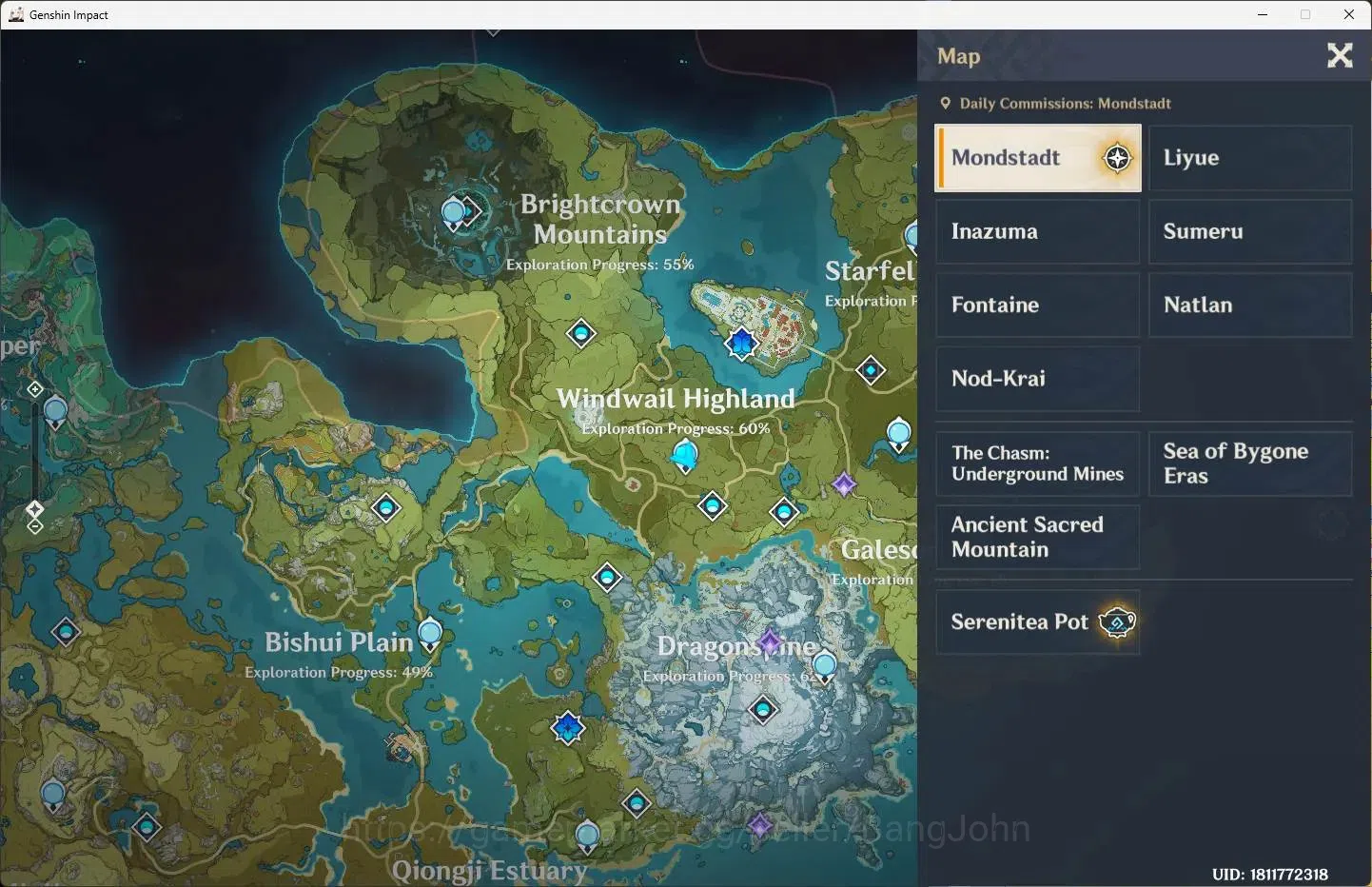Image resolution: width=1372 pixels, height=887 pixels.
Task: Click the teleport waypoint above Windwail Highland label
Action: point(581,334)
